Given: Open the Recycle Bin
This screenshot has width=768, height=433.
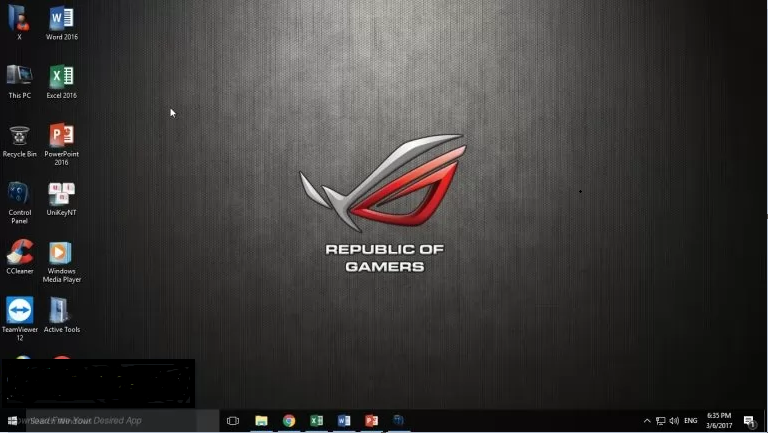Looking at the screenshot, I should [19, 141].
